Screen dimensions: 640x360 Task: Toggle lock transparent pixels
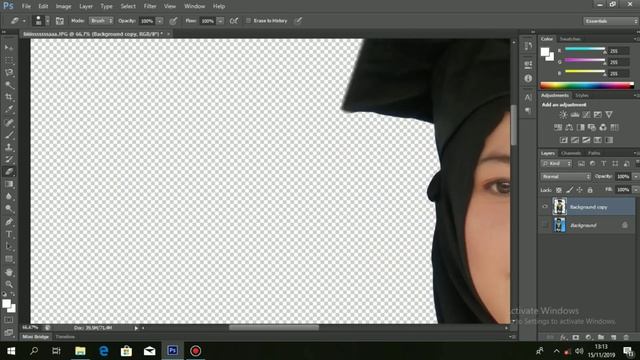559,190
